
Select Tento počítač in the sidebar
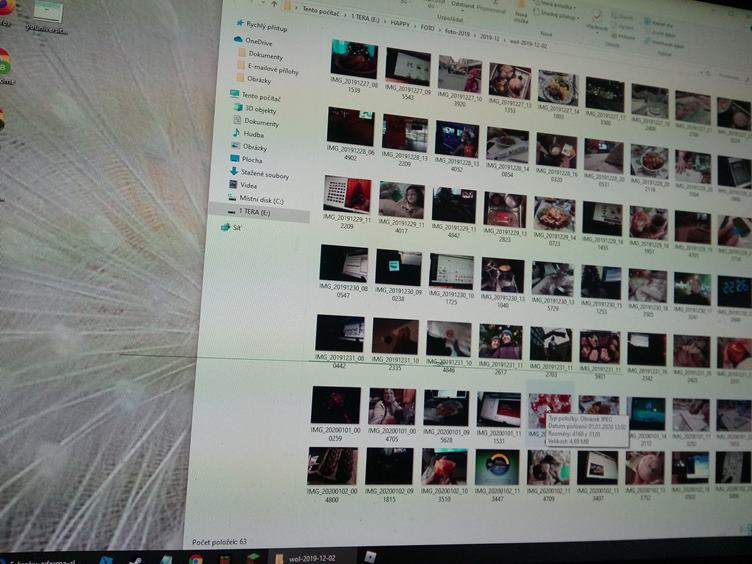click(255, 96)
